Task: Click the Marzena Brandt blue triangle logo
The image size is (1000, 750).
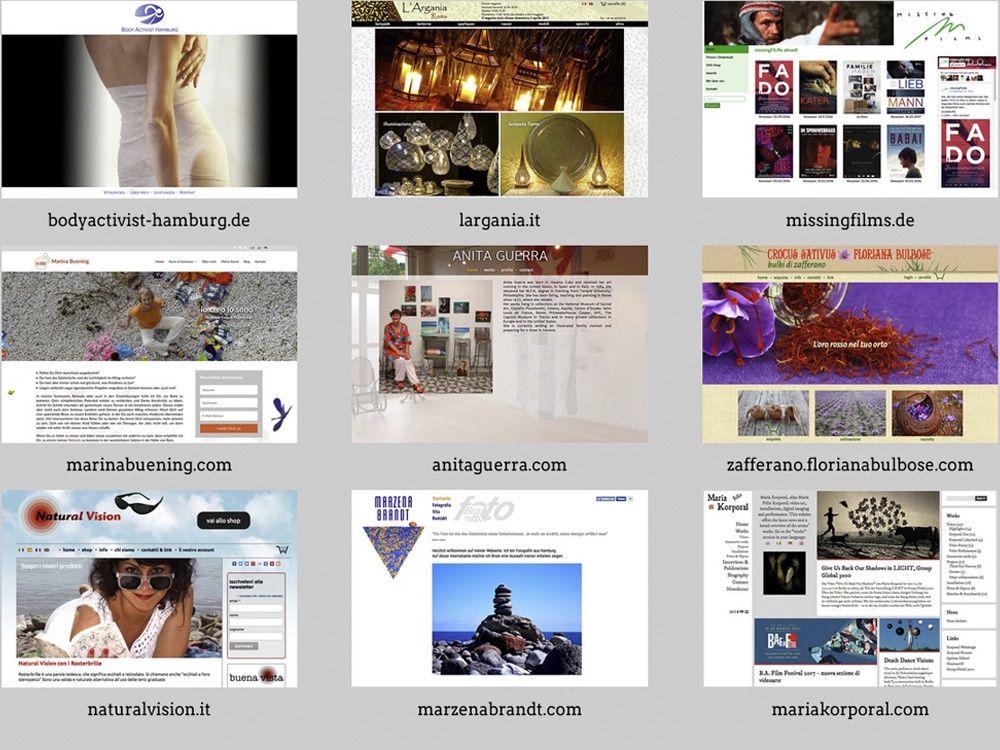Action: [393, 551]
